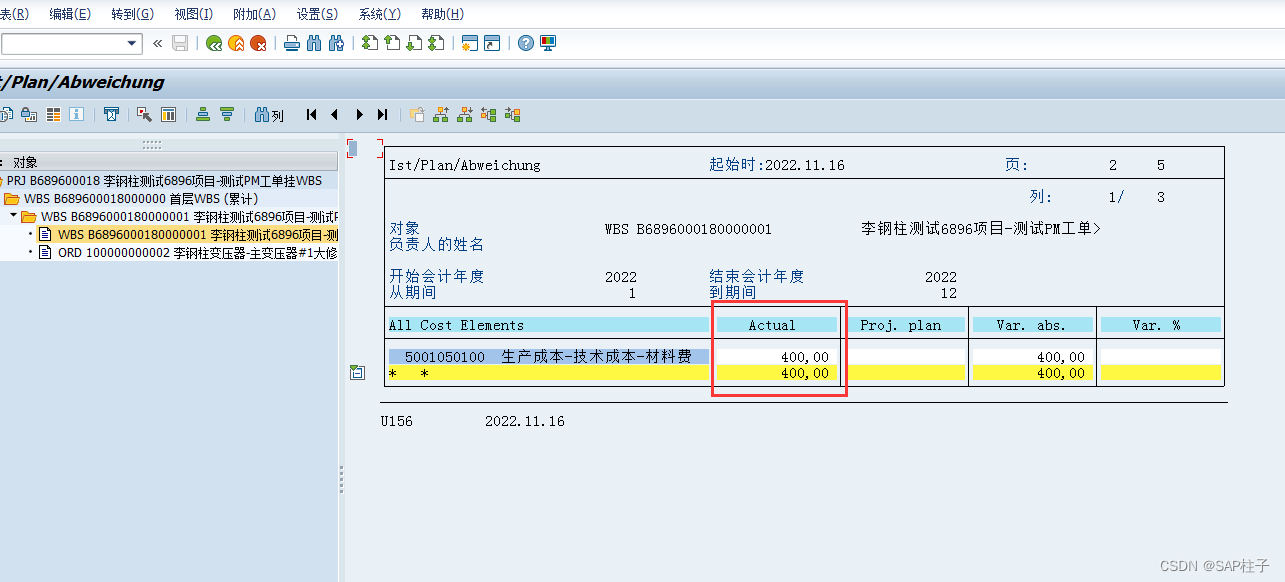Click the orange table layout icon
This screenshot has height=582, width=1285.
pos(54,115)
